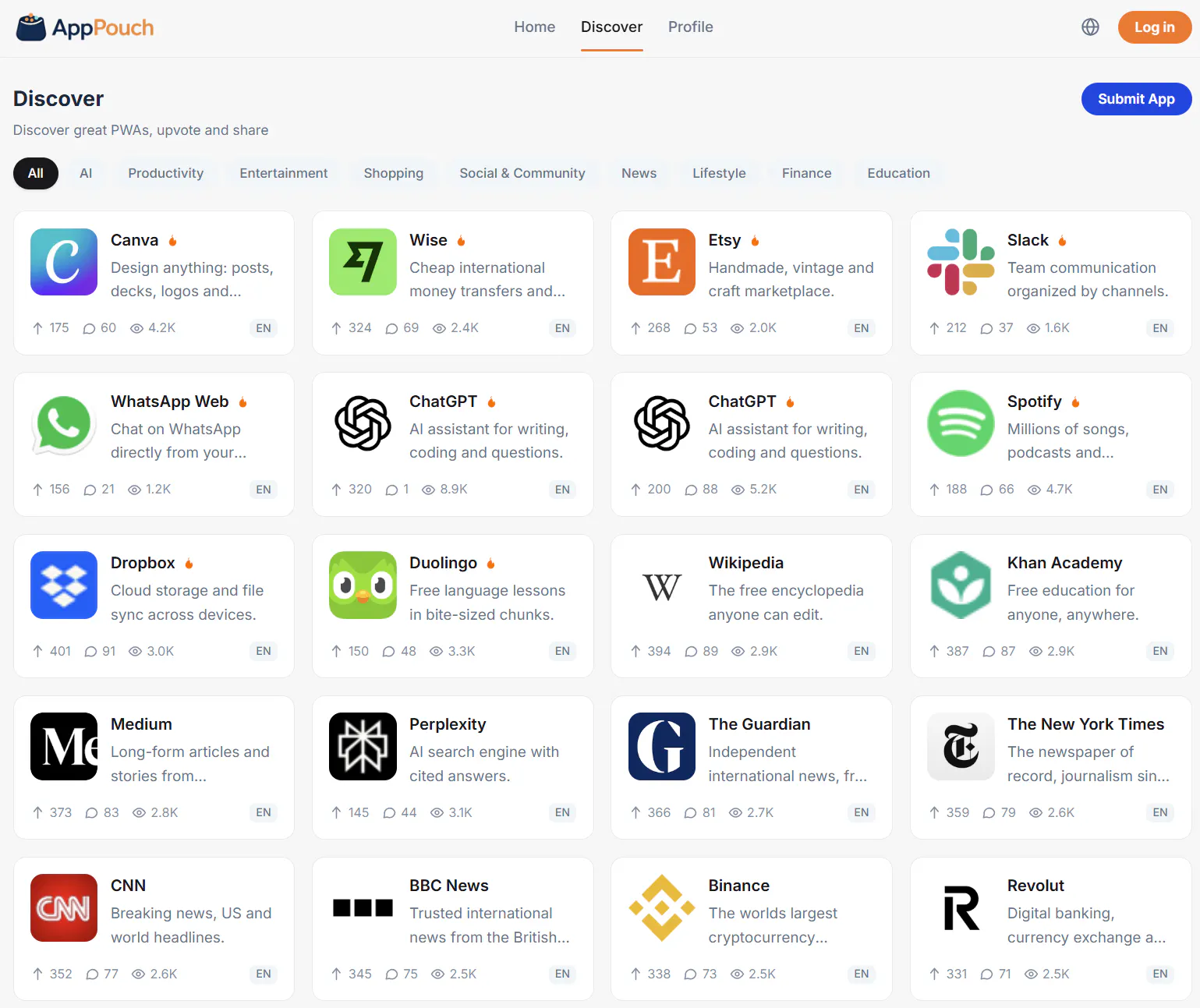Screen dimensions: 1200x1008
Task: Upvote Canva with the arrow icon
Action: coord(37,328)
